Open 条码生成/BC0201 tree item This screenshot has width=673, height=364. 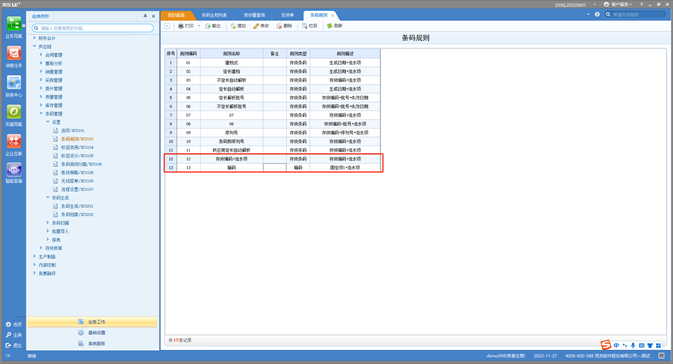pyautogui.click(x=77, y=206)
